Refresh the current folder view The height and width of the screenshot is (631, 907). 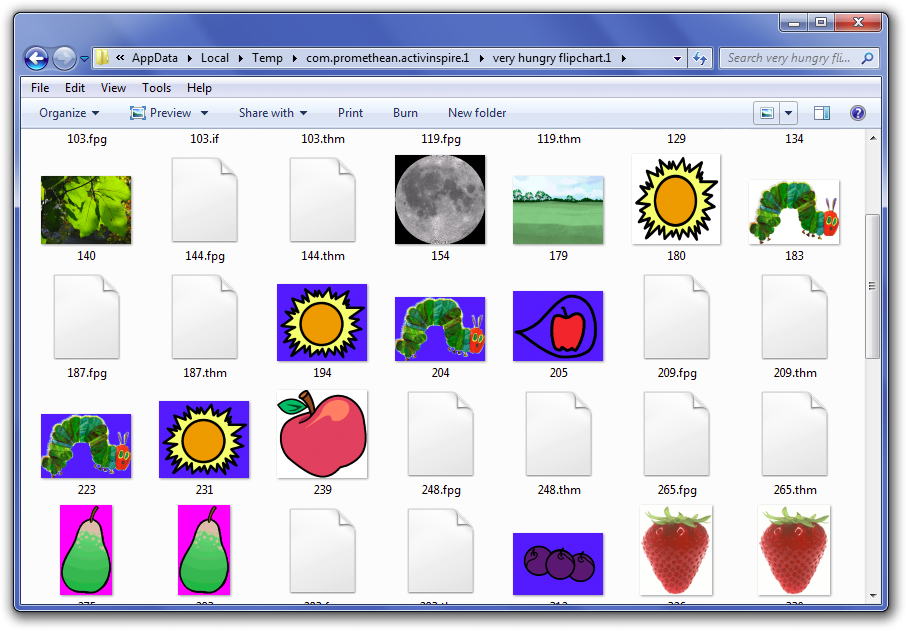coord(699,58)
